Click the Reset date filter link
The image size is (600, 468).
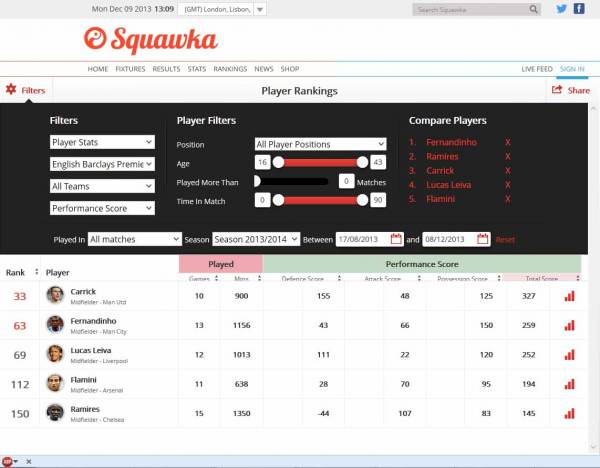tap(505, 240)
